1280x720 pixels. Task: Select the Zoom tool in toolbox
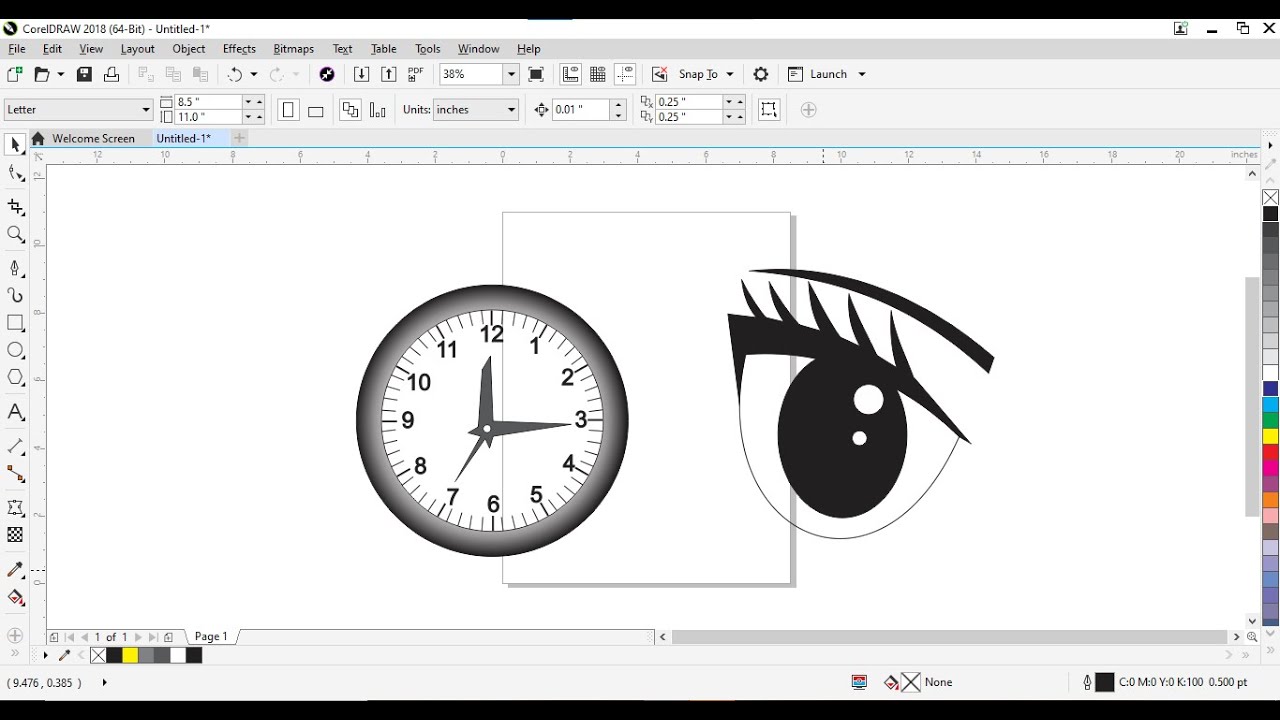(x=15, y=235)
